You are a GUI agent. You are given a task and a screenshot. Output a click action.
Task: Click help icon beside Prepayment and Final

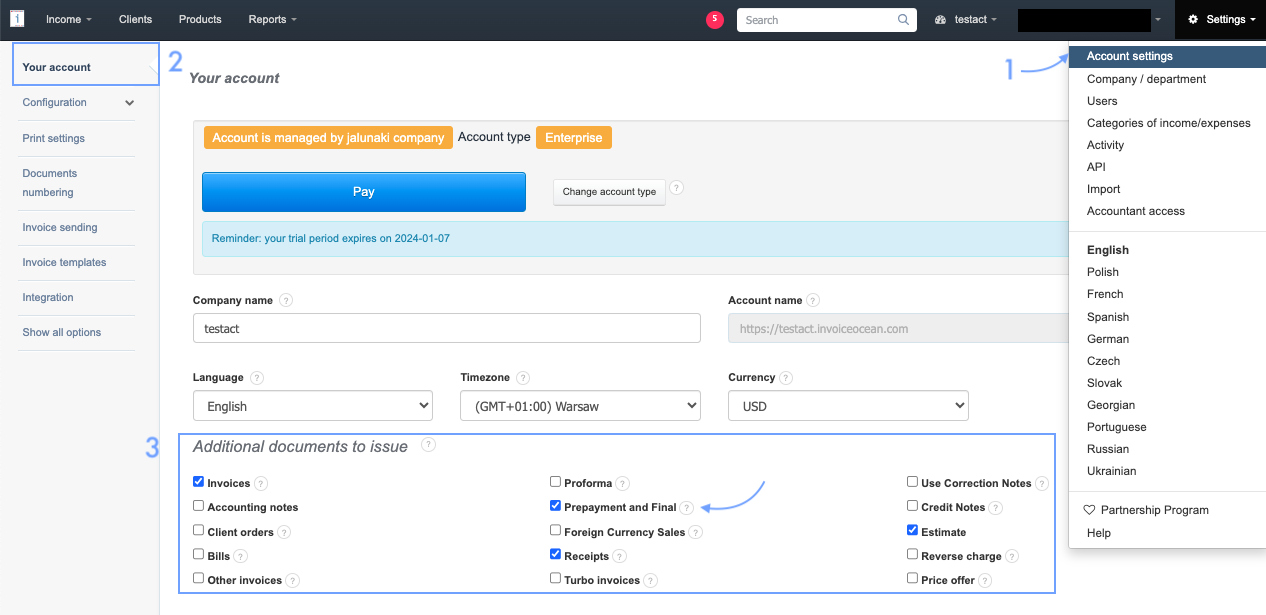click(x=687, y=508)
